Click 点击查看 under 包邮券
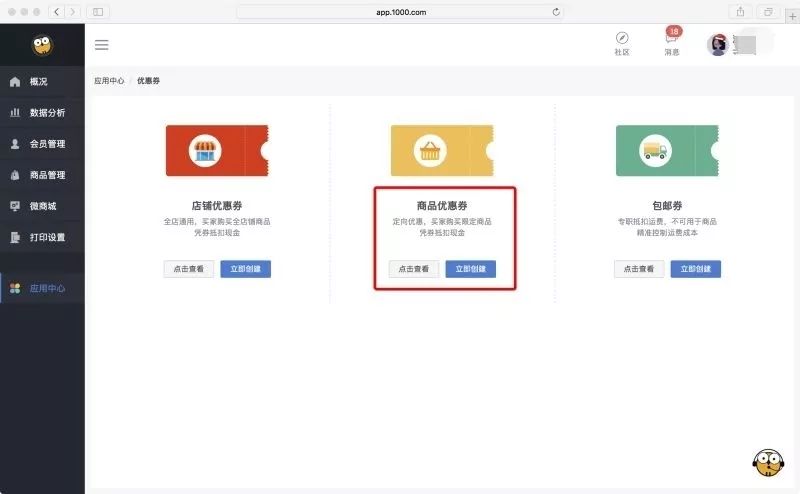Viewport: 800px width, 494px height. [639, 269]
